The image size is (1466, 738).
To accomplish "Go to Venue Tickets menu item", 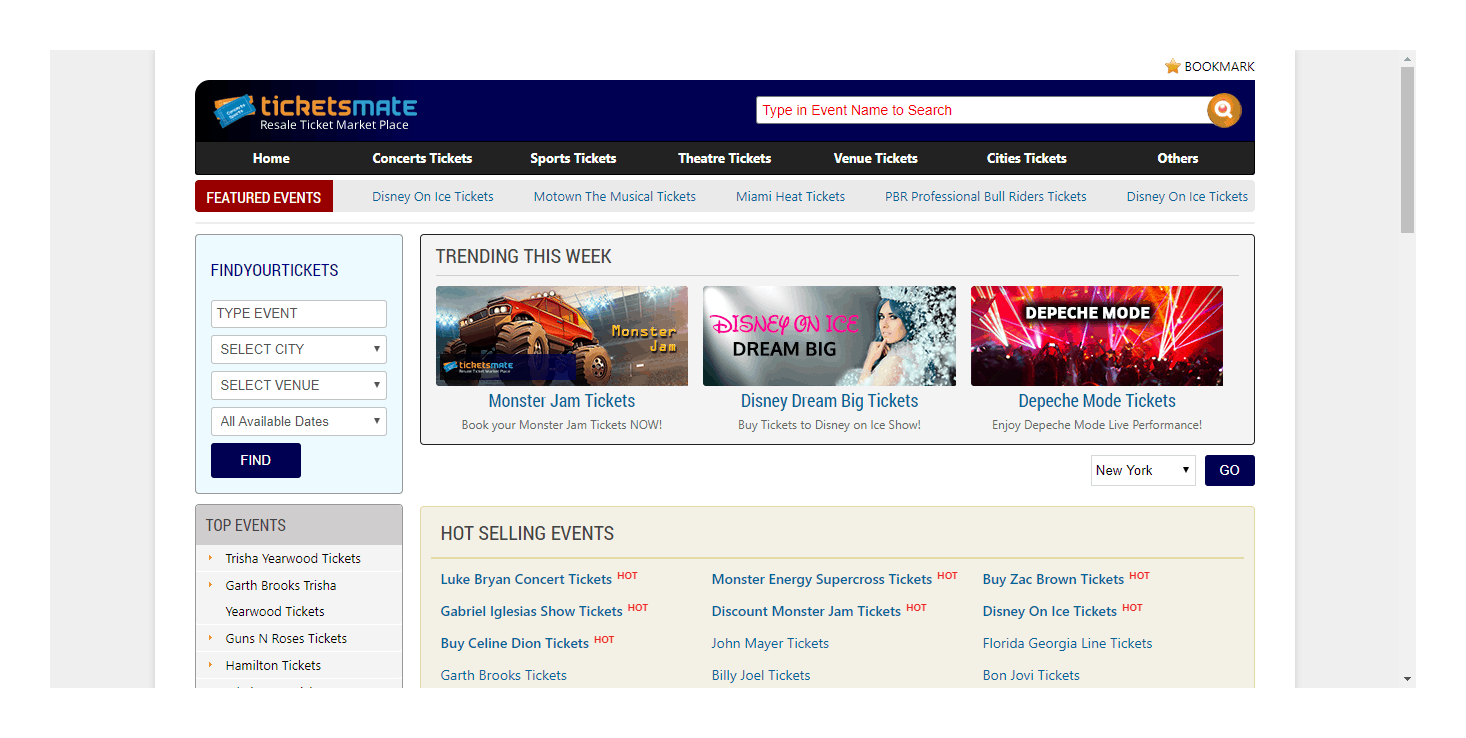I will coord(875,158).
